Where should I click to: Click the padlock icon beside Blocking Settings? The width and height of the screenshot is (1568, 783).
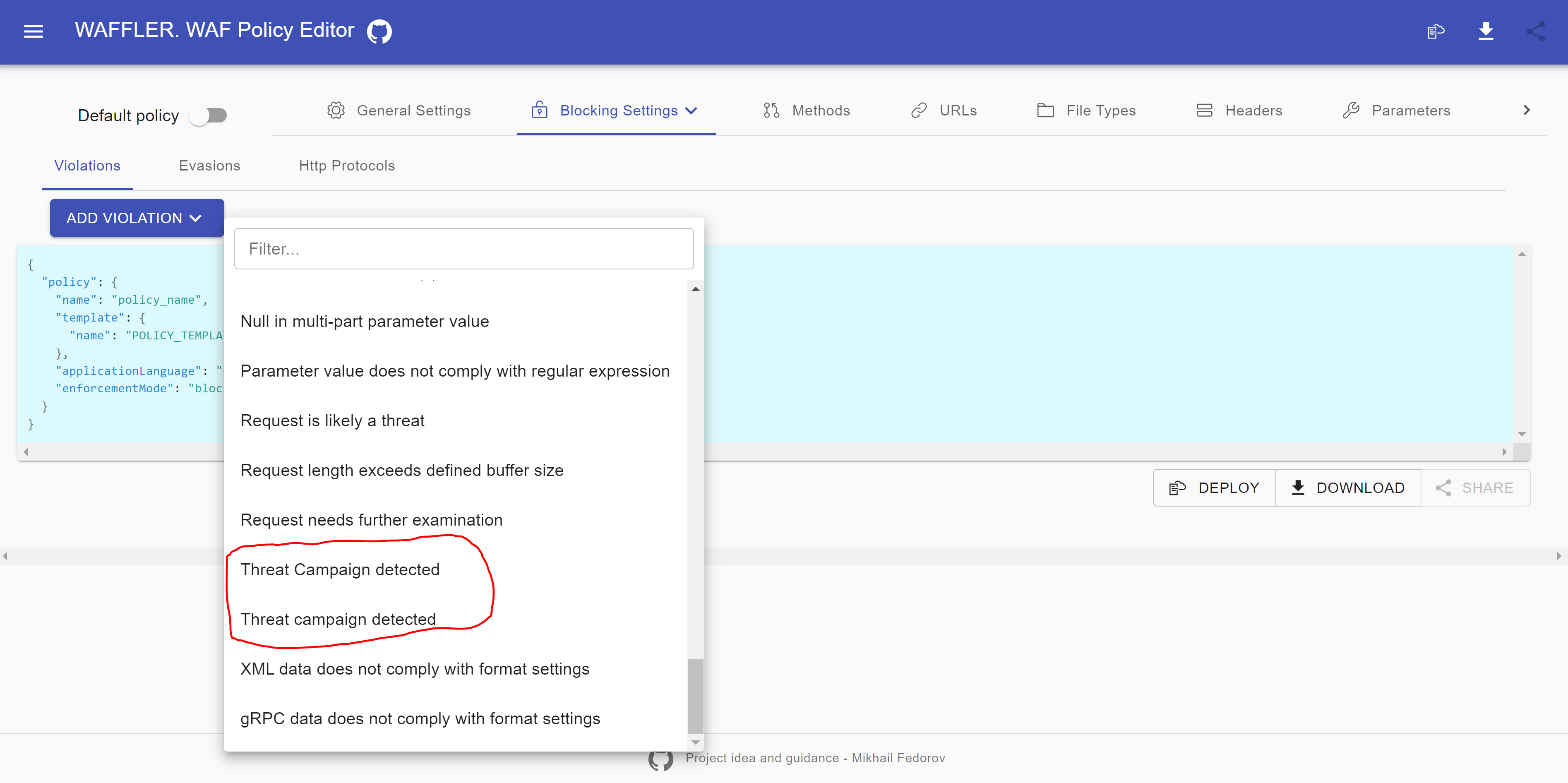point(540,110)
